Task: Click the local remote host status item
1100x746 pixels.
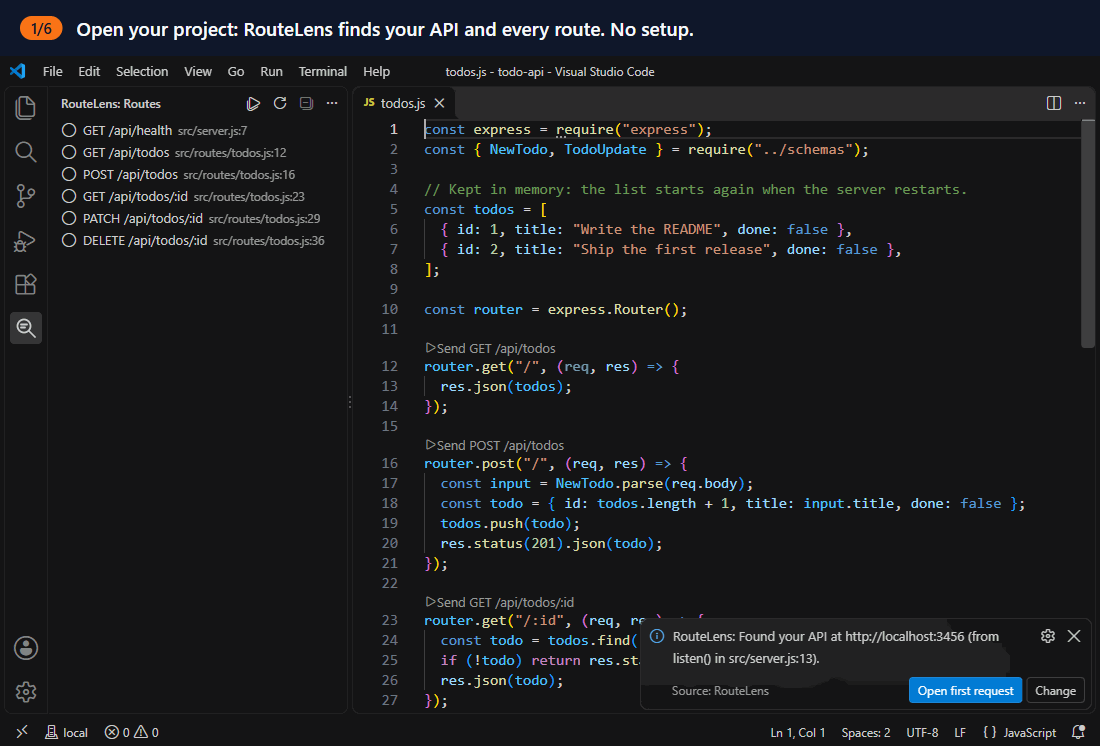Action: [67, 732]
